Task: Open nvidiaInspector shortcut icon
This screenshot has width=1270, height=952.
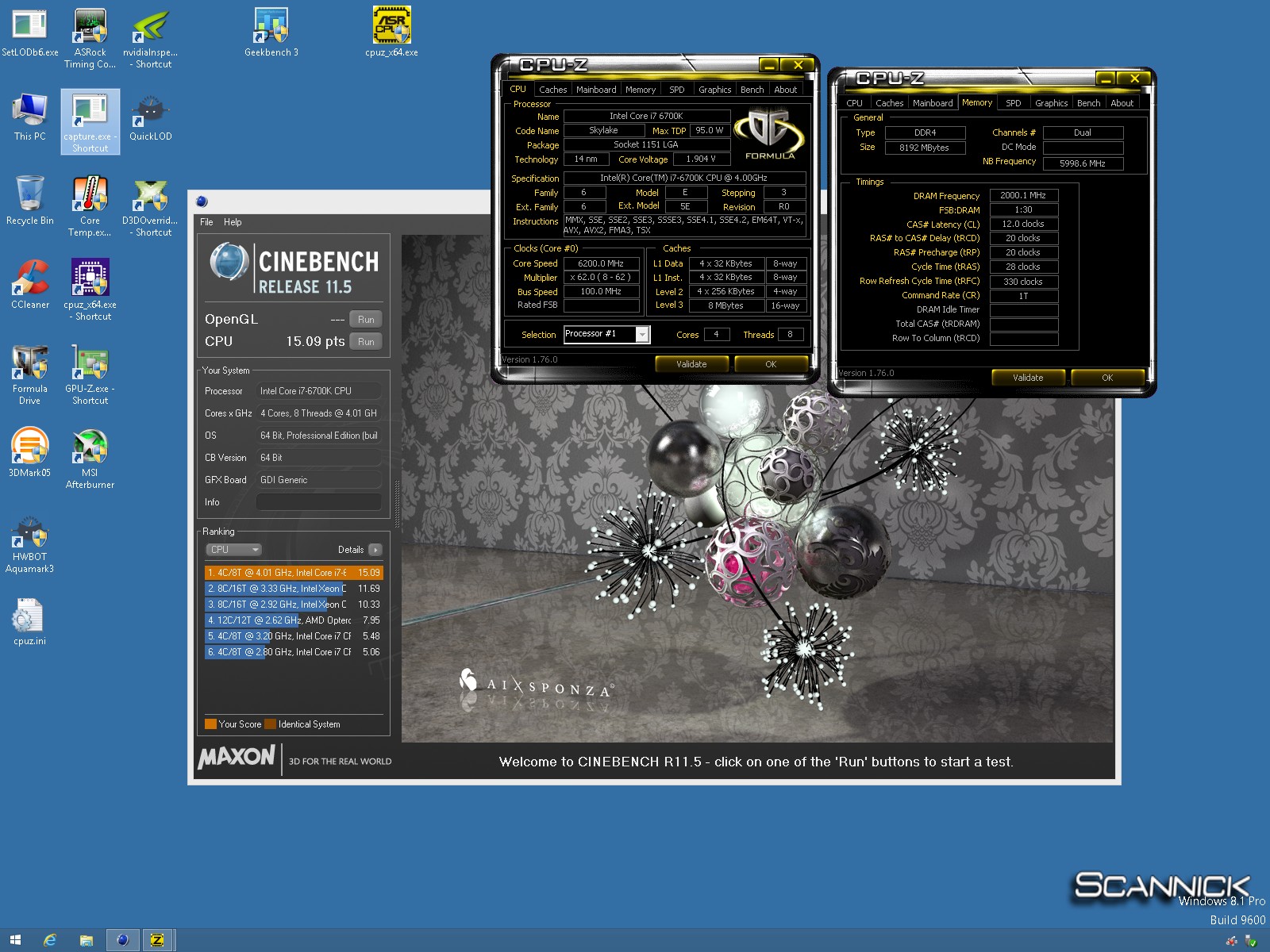Action: [150, 38]
